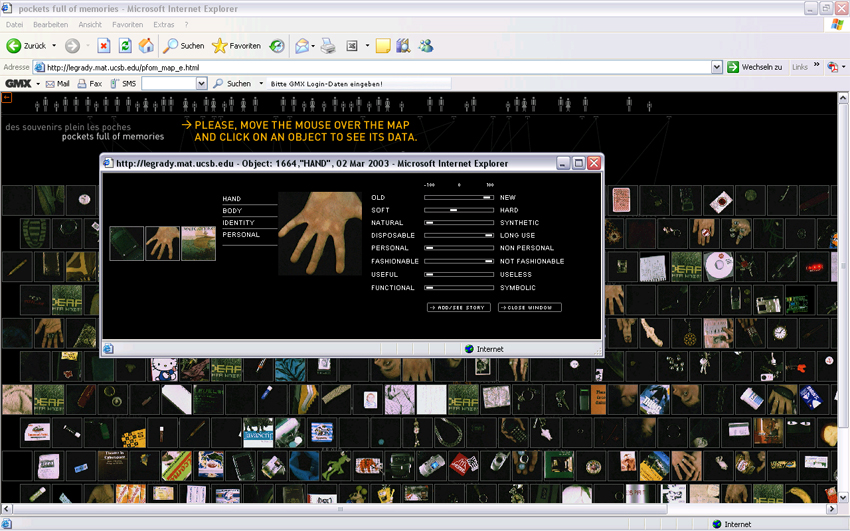Image resolution: width=850 pixels, height=531 pixels.
Task: Expand the Mail icon dropdown arrow
Action: point(313,46)
